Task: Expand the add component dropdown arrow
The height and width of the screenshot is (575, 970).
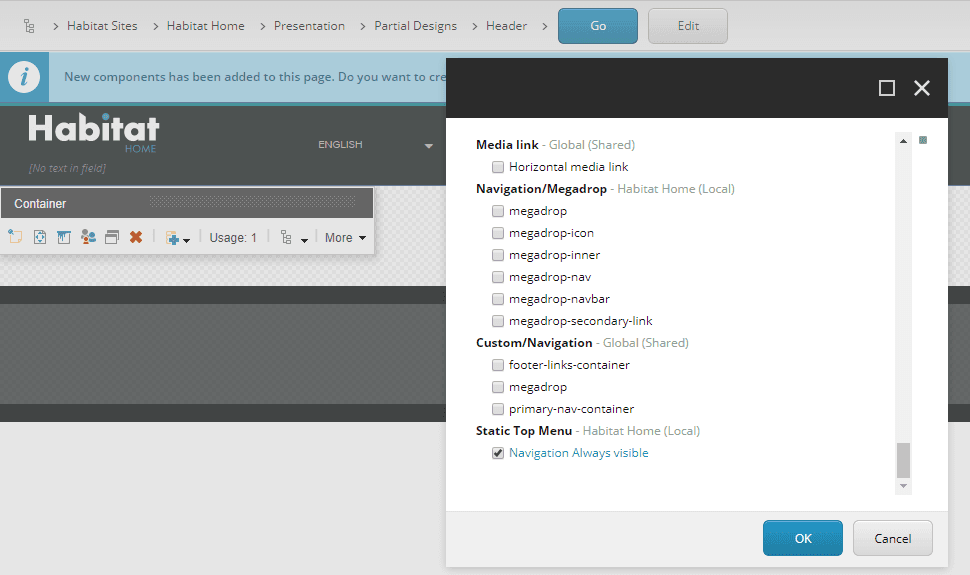Action: click(186, 240)
